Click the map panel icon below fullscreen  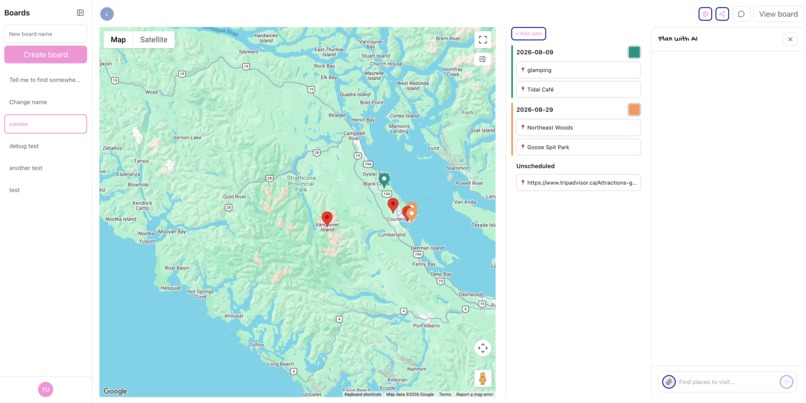tap(483, 59)
